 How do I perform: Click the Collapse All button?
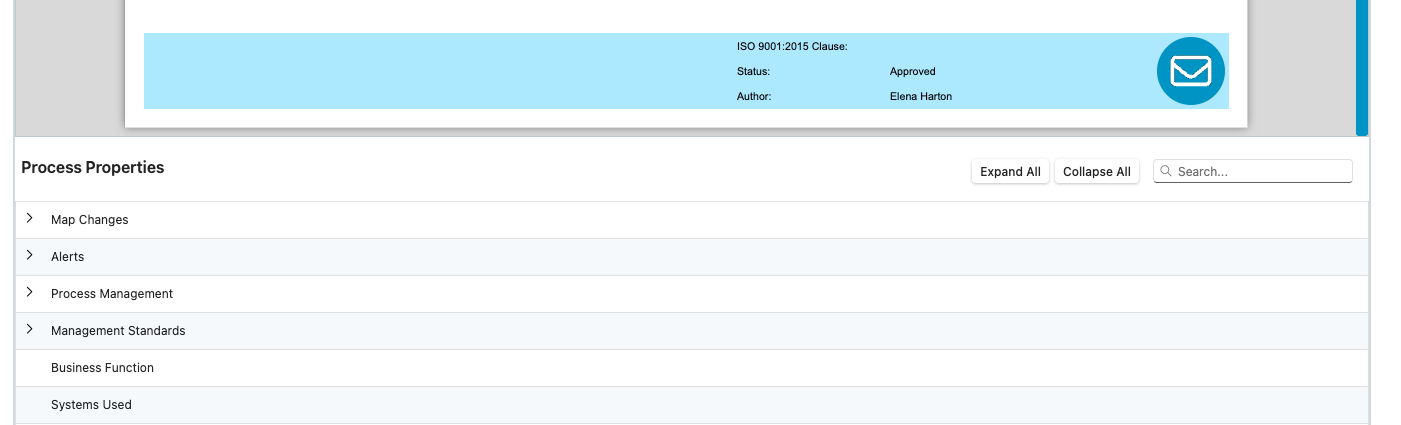pos(1097,172)
